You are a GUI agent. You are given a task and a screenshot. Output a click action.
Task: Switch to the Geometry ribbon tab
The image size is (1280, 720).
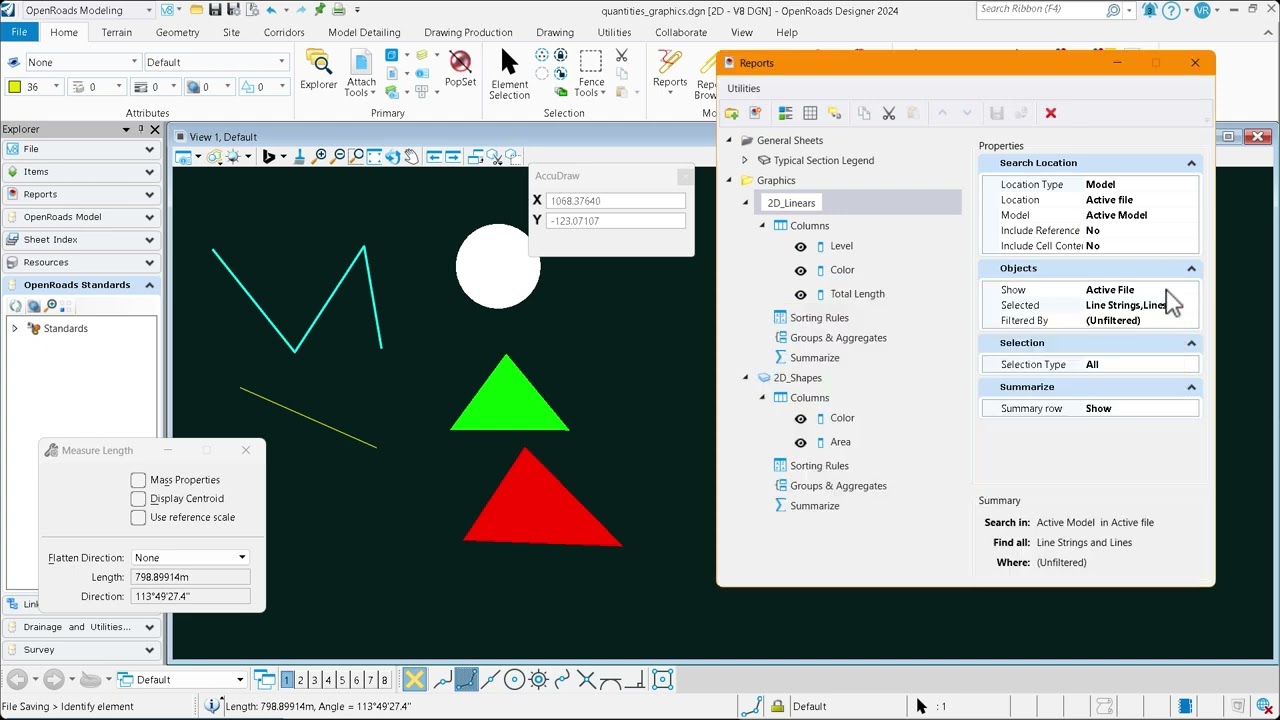177,32
